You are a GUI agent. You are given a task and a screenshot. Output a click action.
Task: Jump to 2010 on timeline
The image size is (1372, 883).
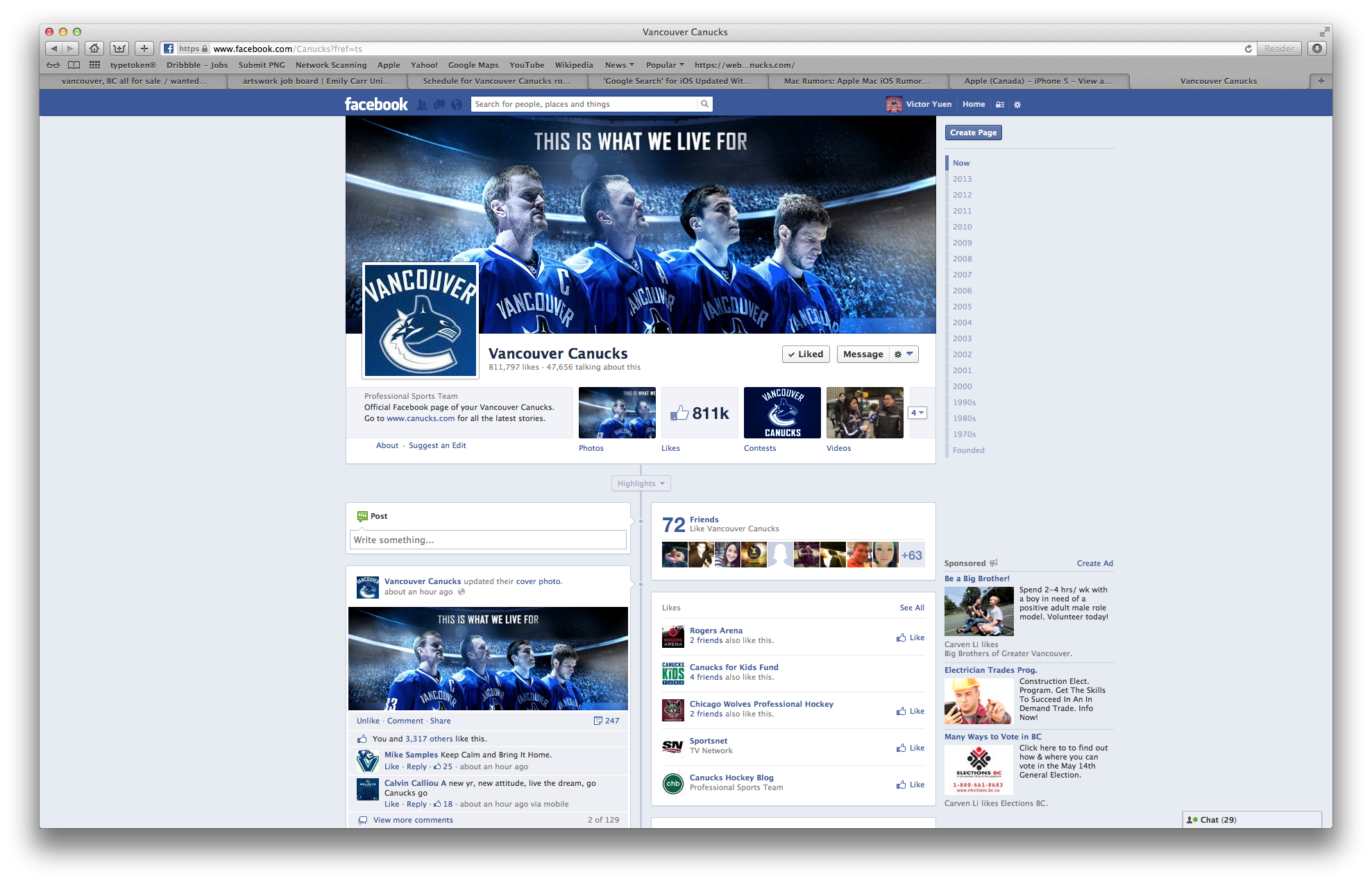click(x=962, y=227)
